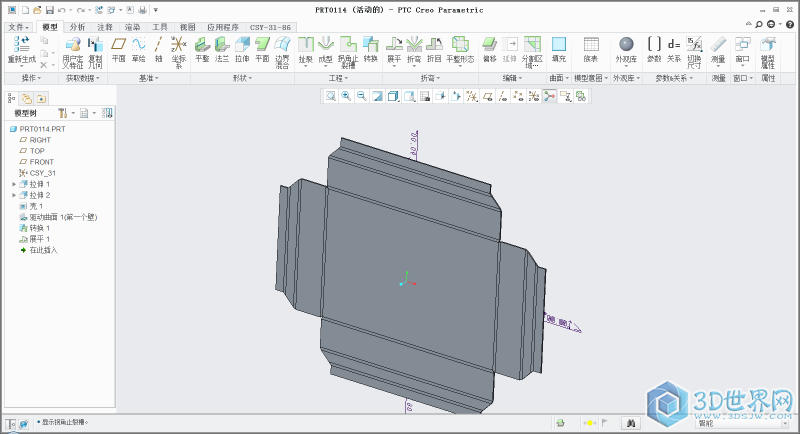The image size is (800, 434).
Task: Open the 操作 group dropdown
Action: pyautogui.click(x=31, y=78)
